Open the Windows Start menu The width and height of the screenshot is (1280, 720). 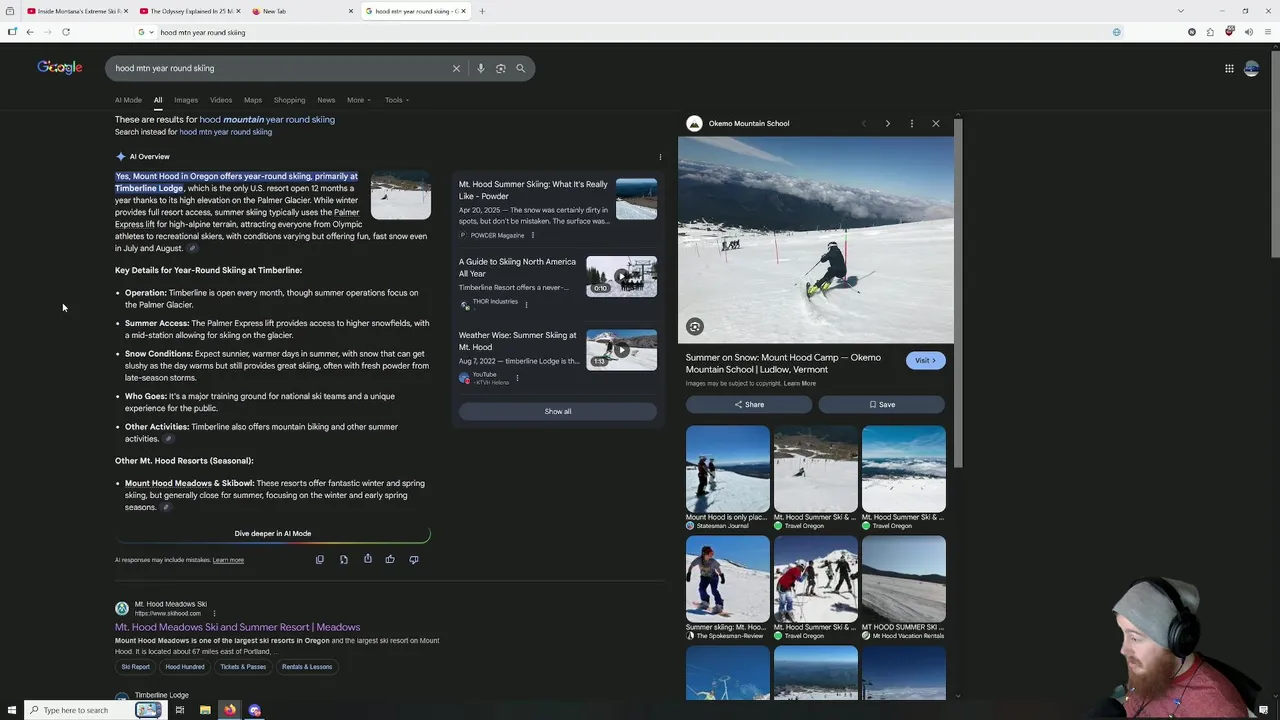(x=12, y=710)
